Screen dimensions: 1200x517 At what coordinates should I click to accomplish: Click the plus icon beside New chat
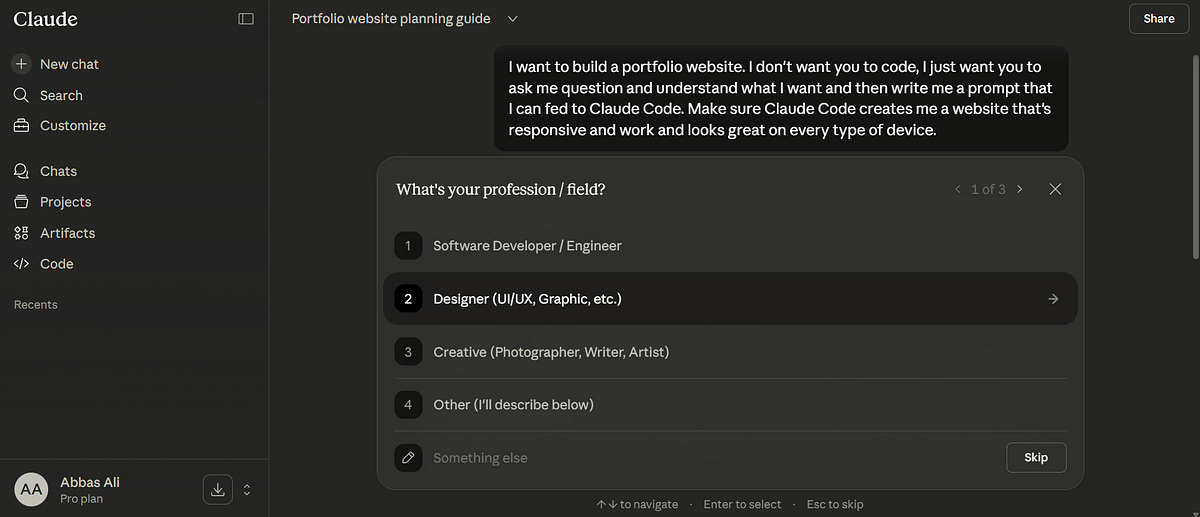(21, 64)
